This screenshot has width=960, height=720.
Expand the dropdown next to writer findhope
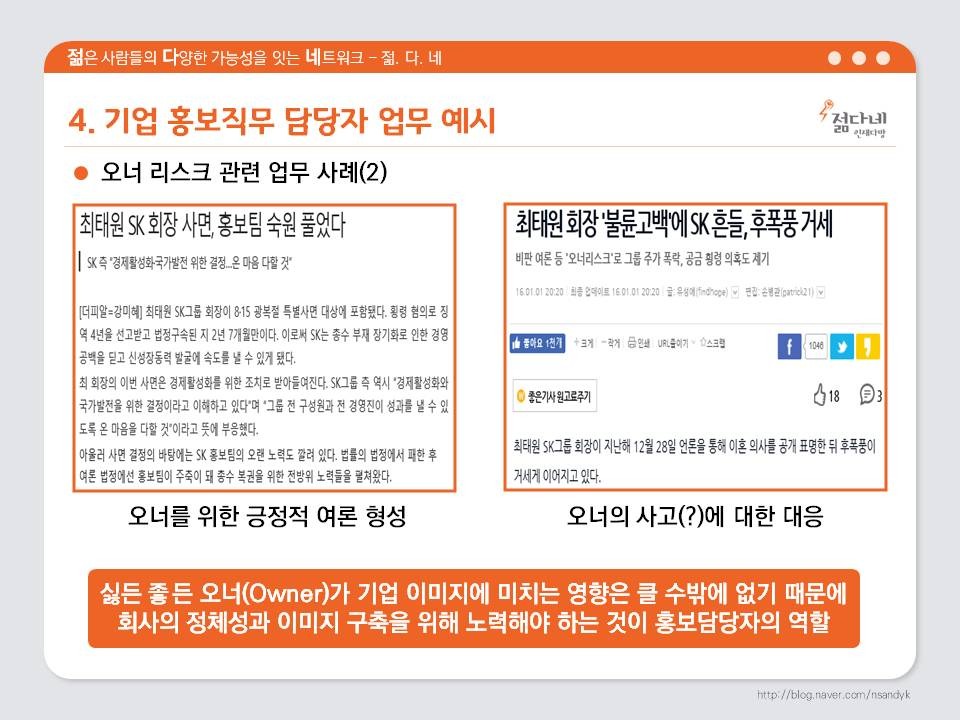coord(735,292)
